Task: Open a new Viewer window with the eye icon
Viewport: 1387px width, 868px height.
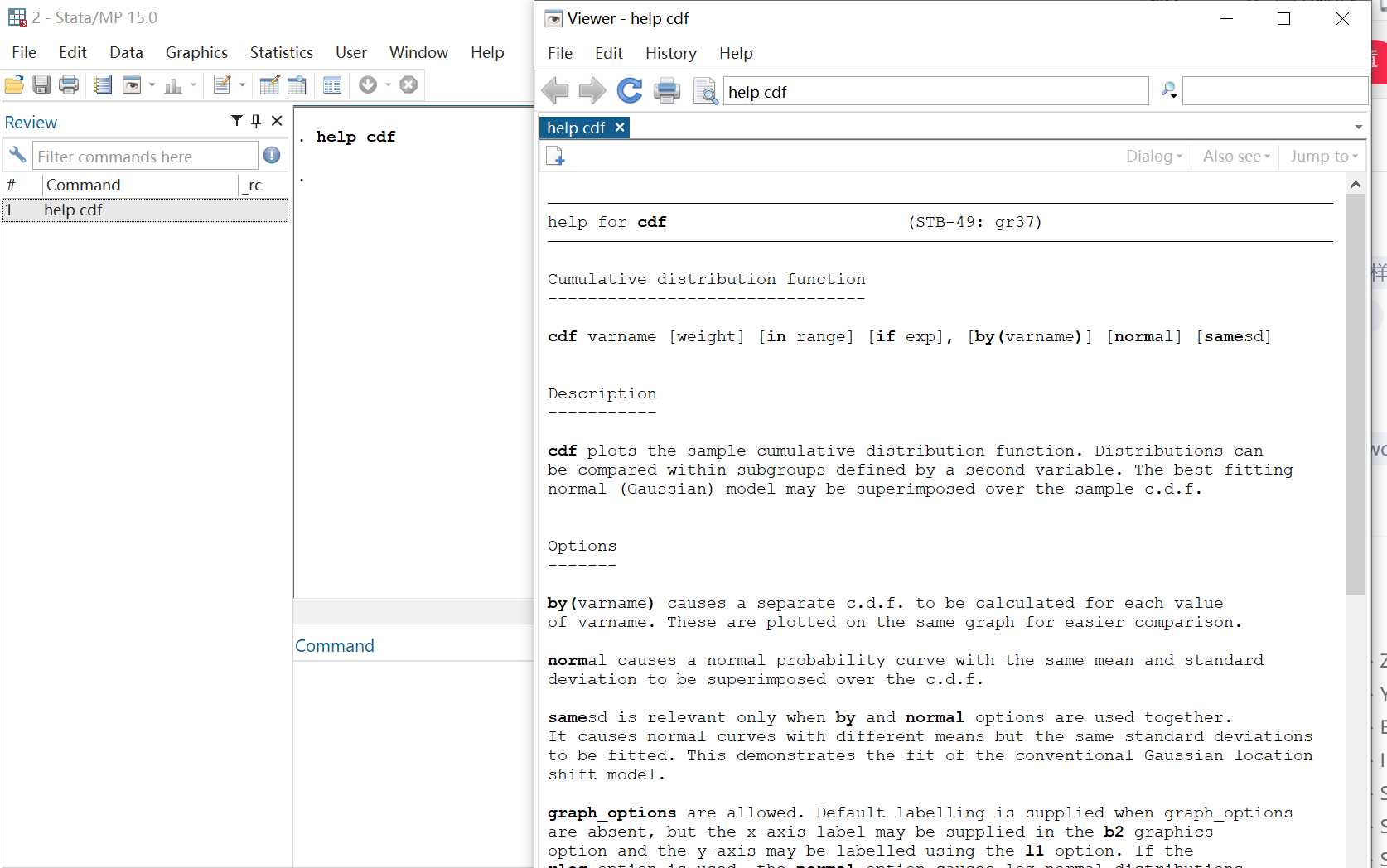Action: [133, 84]
